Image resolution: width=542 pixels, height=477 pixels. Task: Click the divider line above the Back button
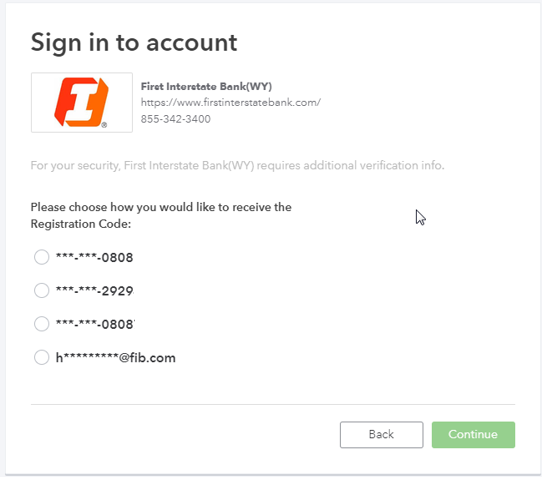click(273, 404)
